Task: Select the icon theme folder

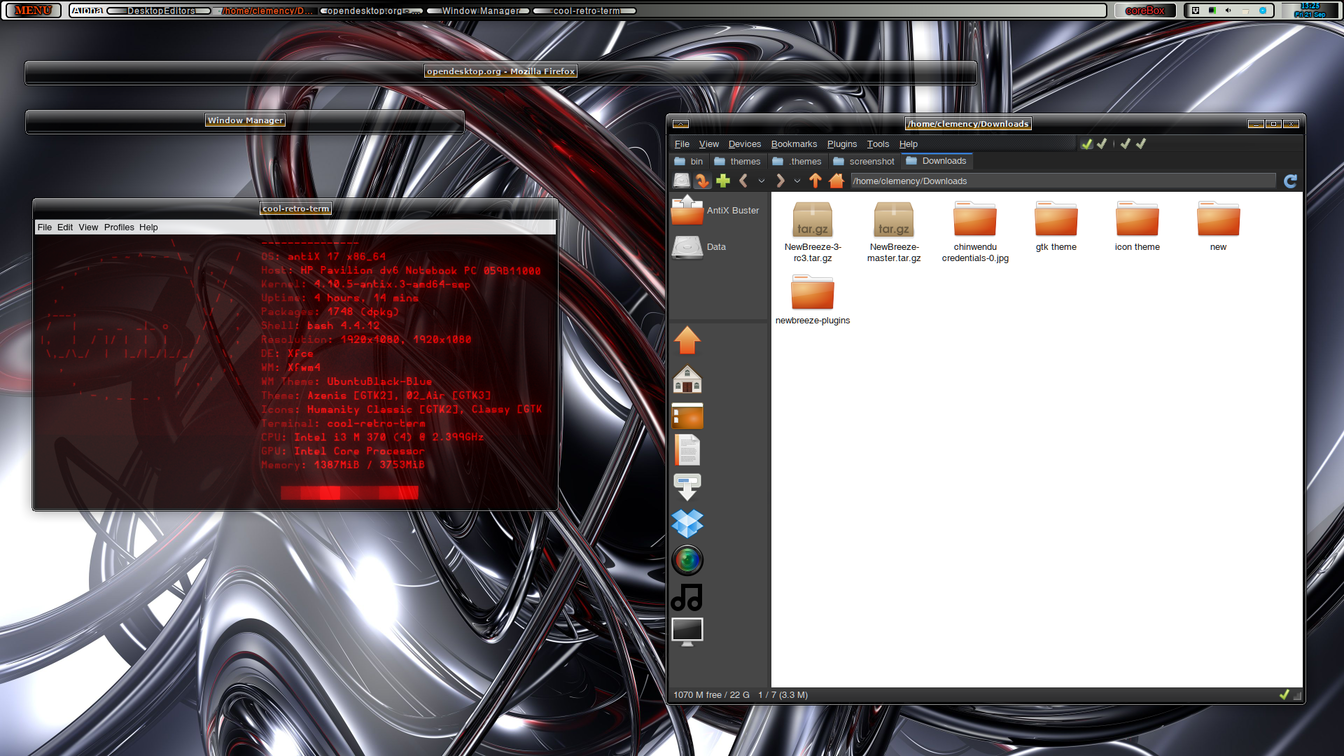Action: (1137, 226)
